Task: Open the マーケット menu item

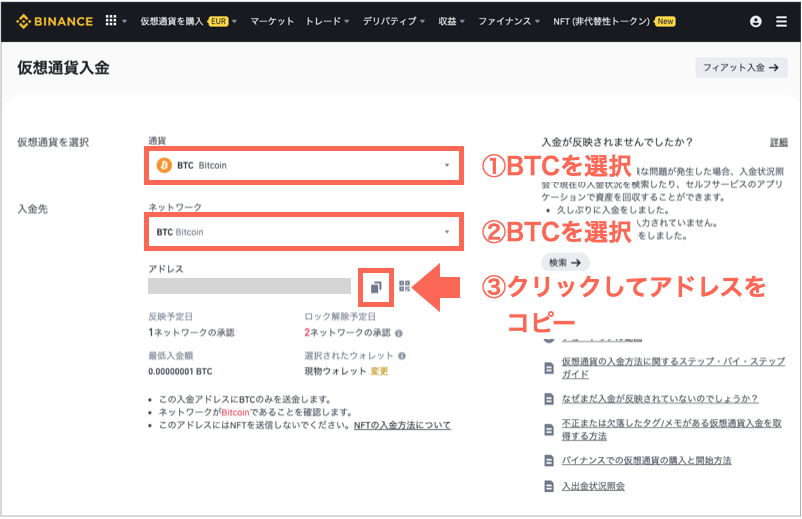Action: (272, 21)
